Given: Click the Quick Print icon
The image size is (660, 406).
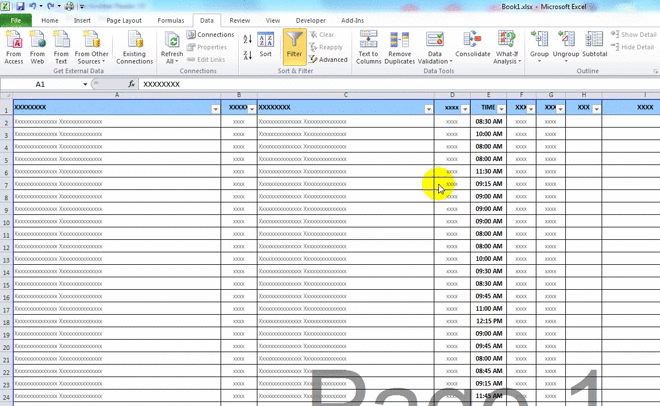Looking at the screenshot, I should point(70,6).
